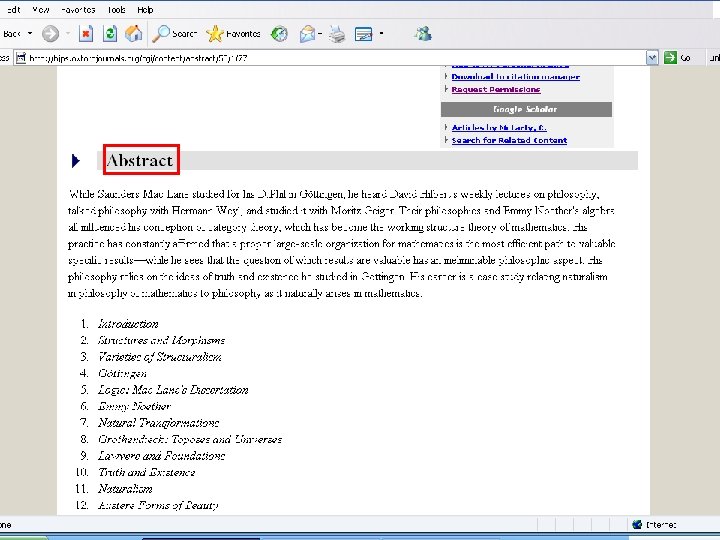Click the Print icon in toolbar
Screen dimensions: 720x540
pos(337,34)
